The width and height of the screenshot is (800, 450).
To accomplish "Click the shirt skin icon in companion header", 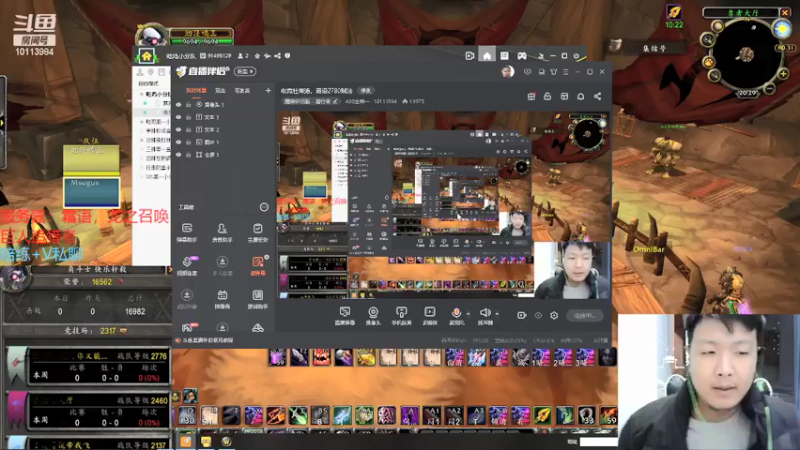I will (x=554, y=72).
